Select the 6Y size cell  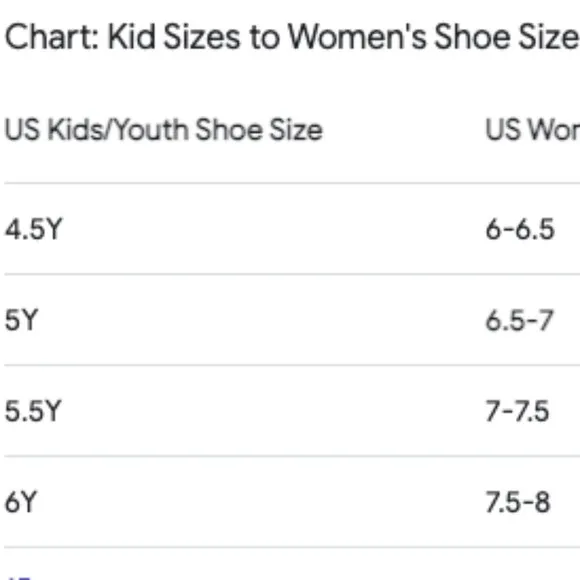click(x=21, y=502)
